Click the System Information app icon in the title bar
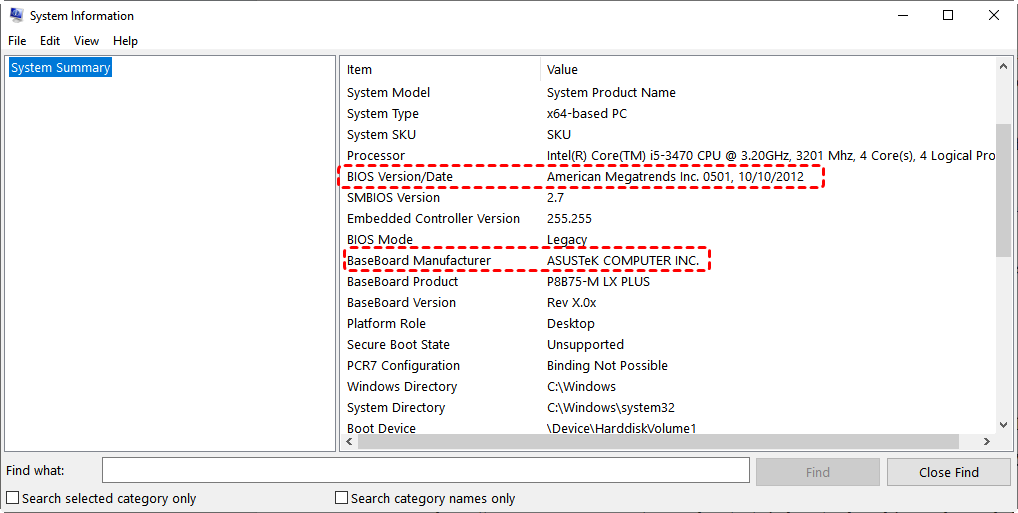Screen dimensions: 1018x513 tap(16, 15)
